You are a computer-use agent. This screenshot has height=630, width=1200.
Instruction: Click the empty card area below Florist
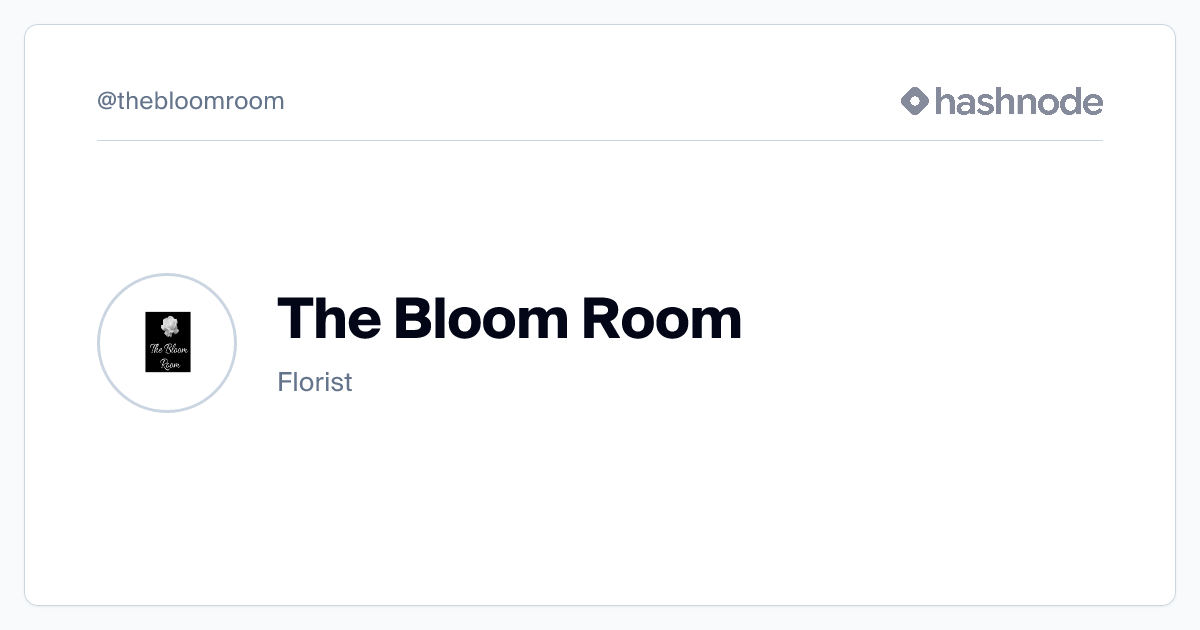(600, 500)
